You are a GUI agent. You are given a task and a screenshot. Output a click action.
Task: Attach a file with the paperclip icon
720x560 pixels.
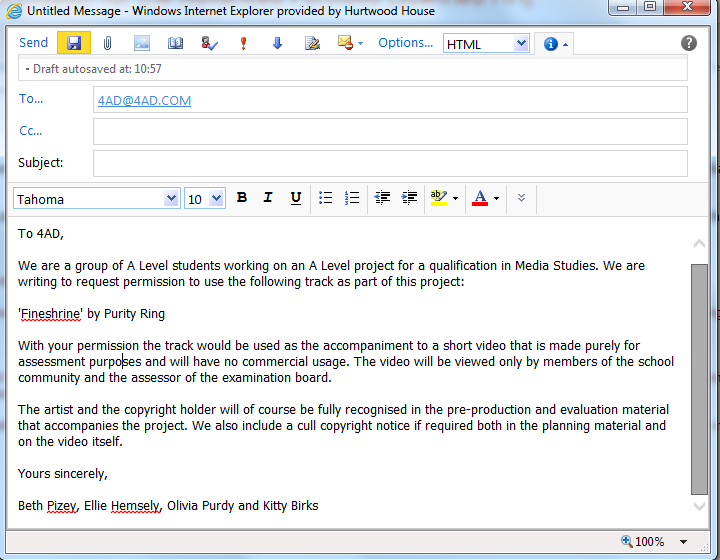[107, 43]
